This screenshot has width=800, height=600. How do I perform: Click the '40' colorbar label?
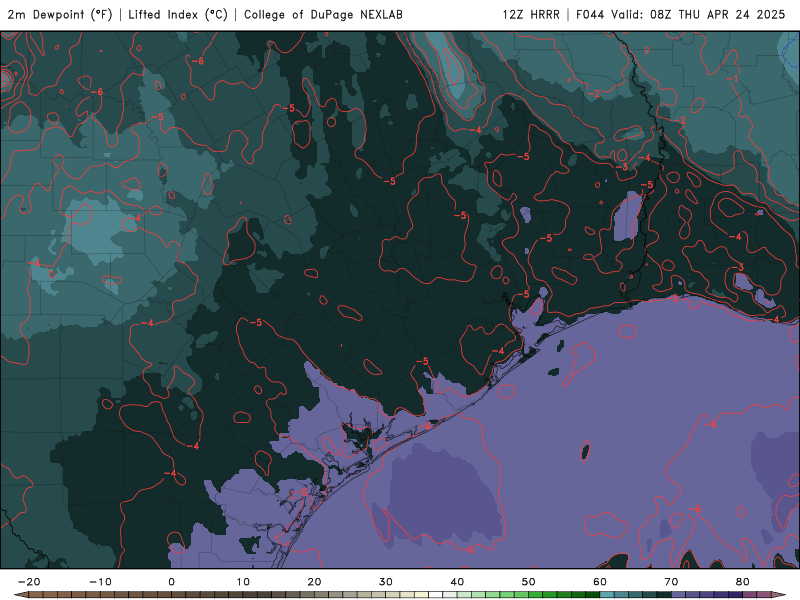coord(457,582)
